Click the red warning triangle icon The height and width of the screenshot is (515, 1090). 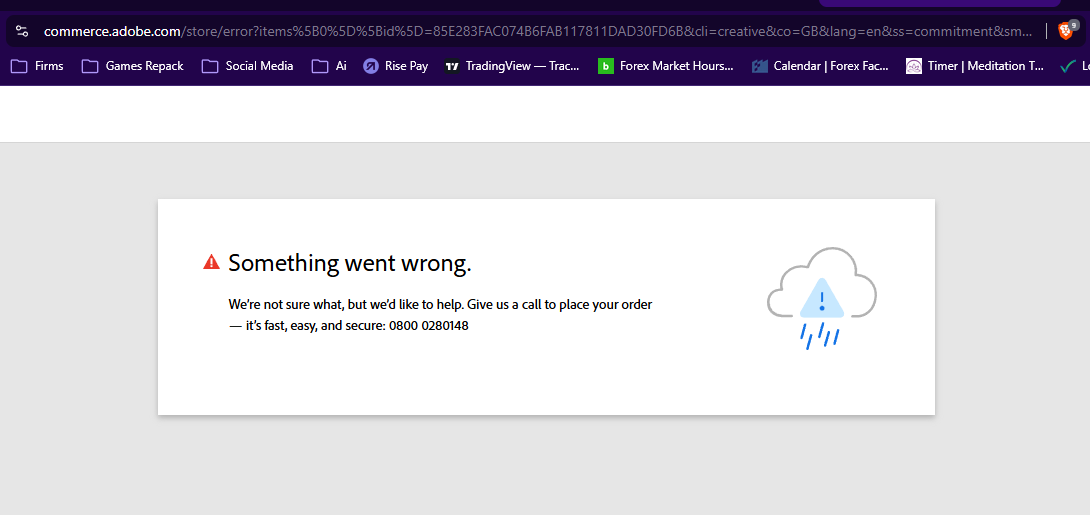click(x=211, y=262)
